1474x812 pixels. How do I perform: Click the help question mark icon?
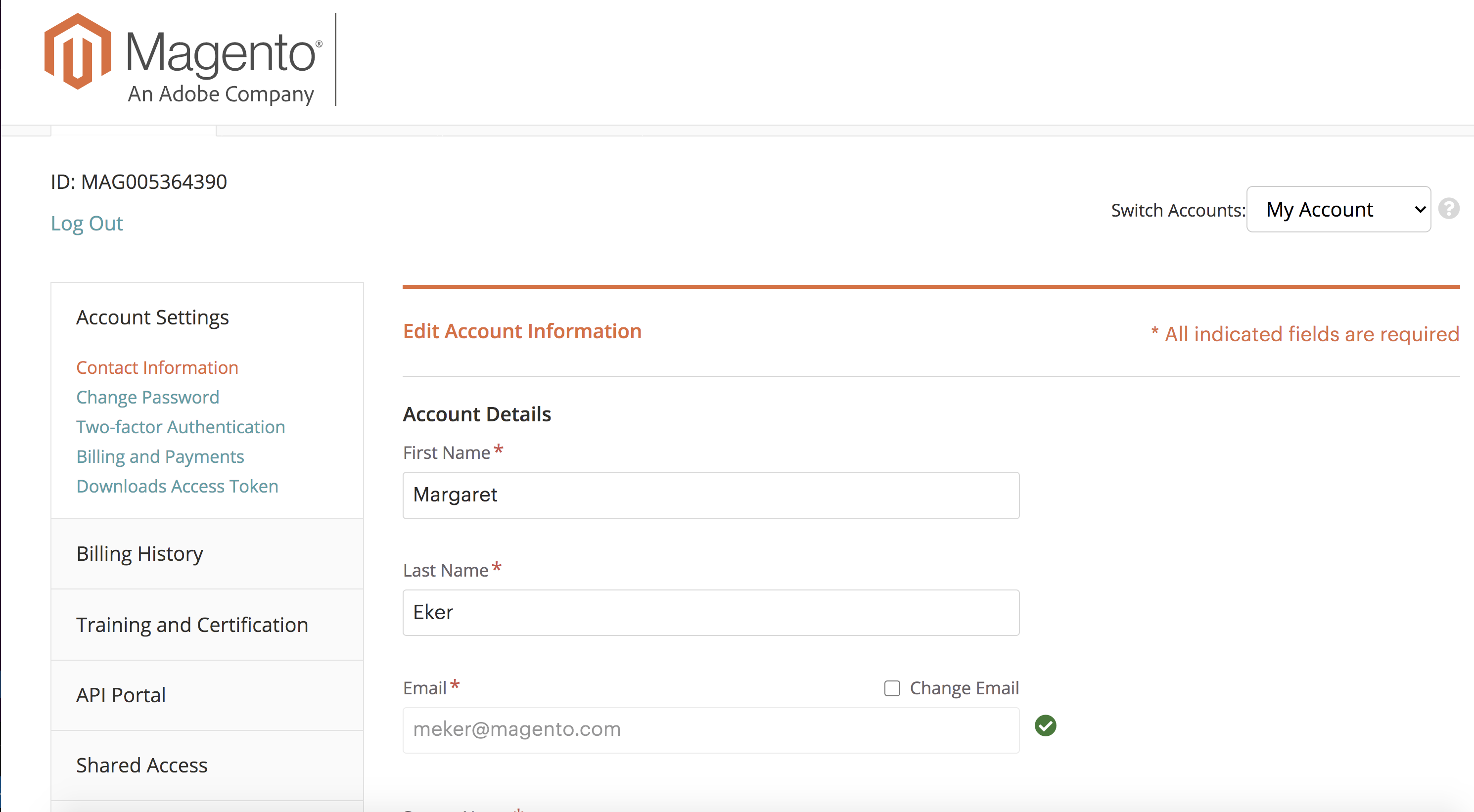pyautogui.click(x=1449, y=209)
